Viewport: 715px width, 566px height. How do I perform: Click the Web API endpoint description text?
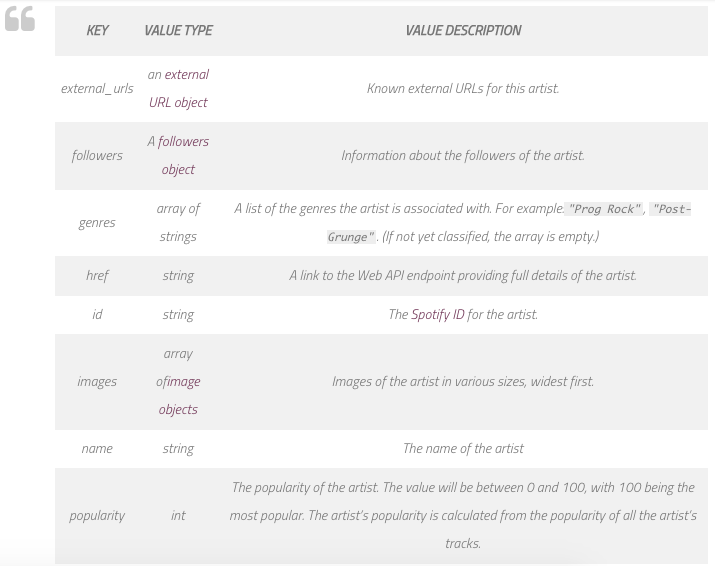[x=463, y=275]
